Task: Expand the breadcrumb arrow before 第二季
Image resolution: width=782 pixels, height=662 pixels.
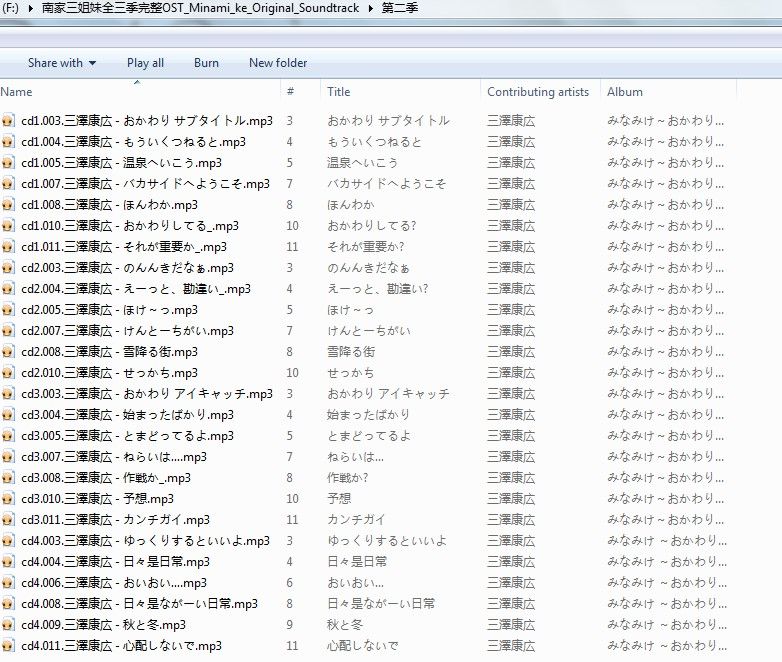Action: (371, 9)
